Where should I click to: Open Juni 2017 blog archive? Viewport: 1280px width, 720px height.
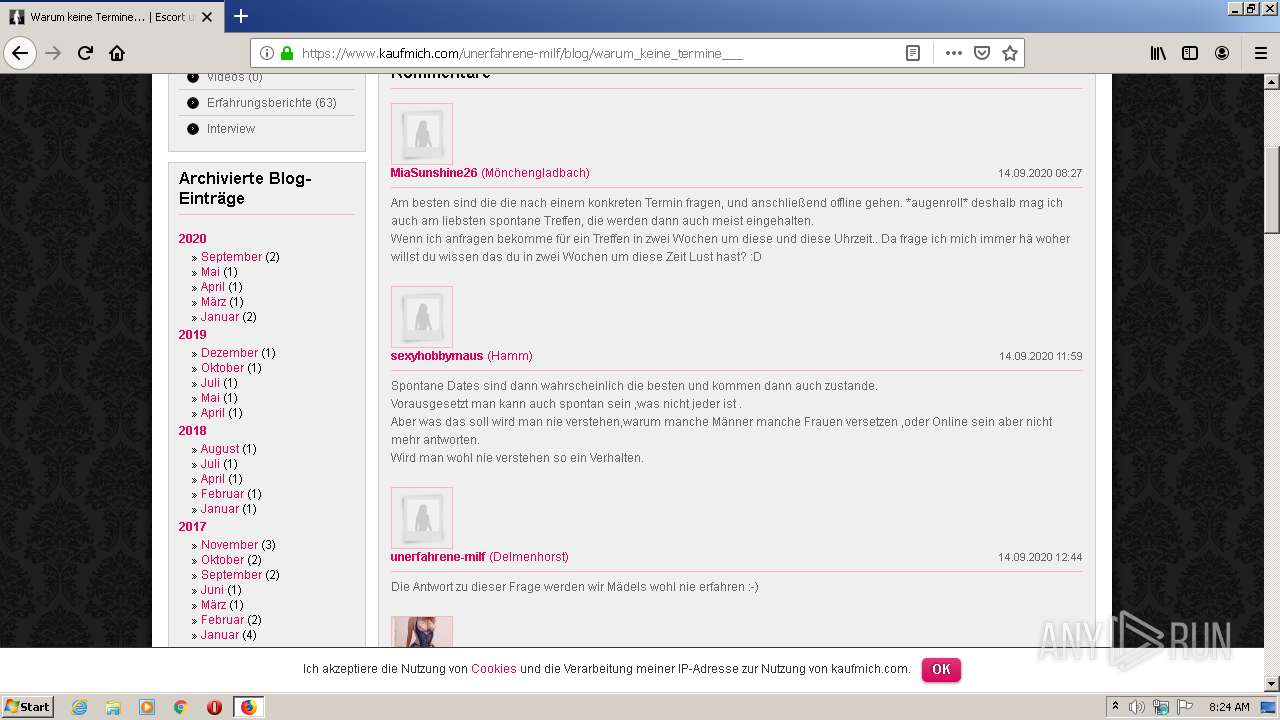212,590
